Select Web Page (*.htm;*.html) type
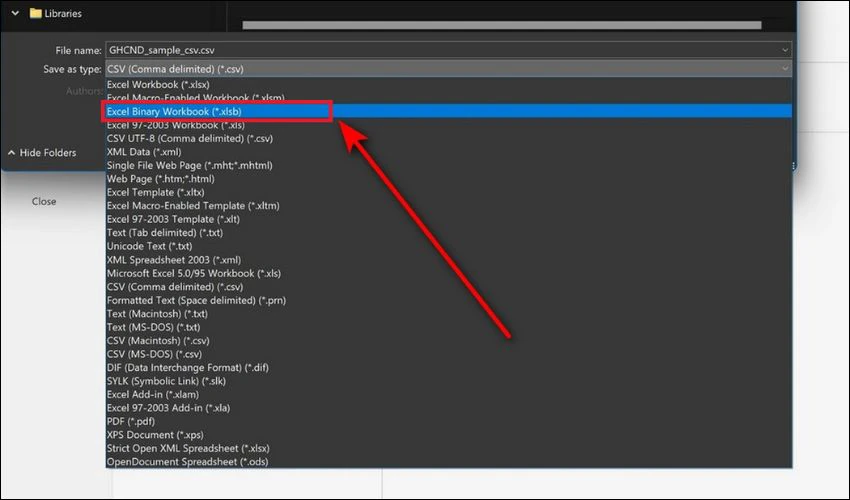The width and height of the screenshot is (850, 500). point(449,179)
